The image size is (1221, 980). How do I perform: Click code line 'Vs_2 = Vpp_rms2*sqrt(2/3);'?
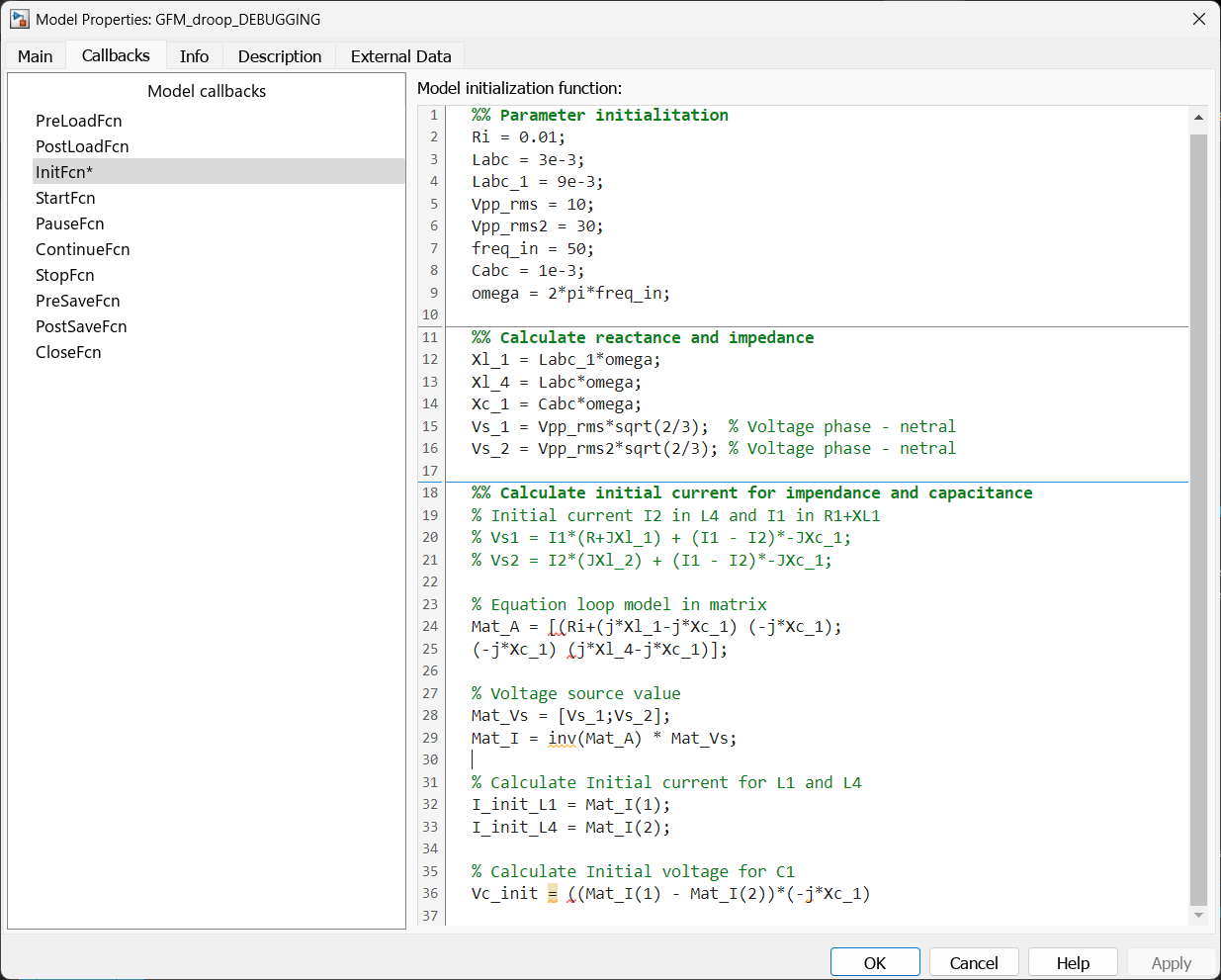pos(594,449)
